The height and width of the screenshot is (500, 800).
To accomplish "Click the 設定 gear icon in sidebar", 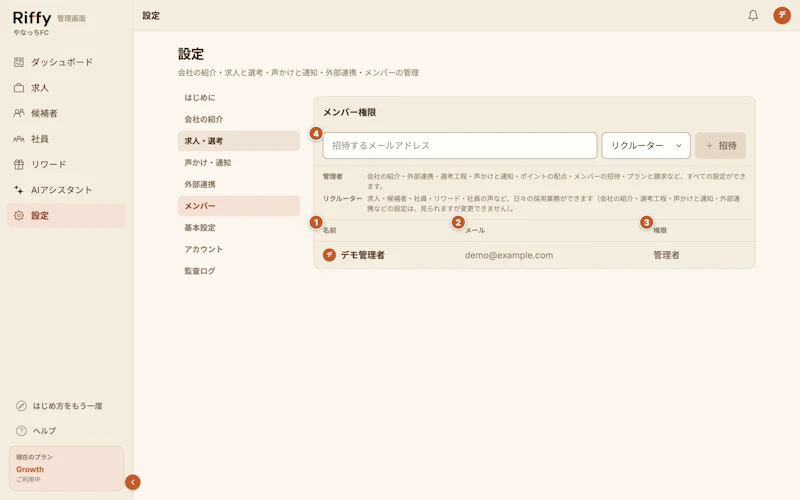I will 19,215.
